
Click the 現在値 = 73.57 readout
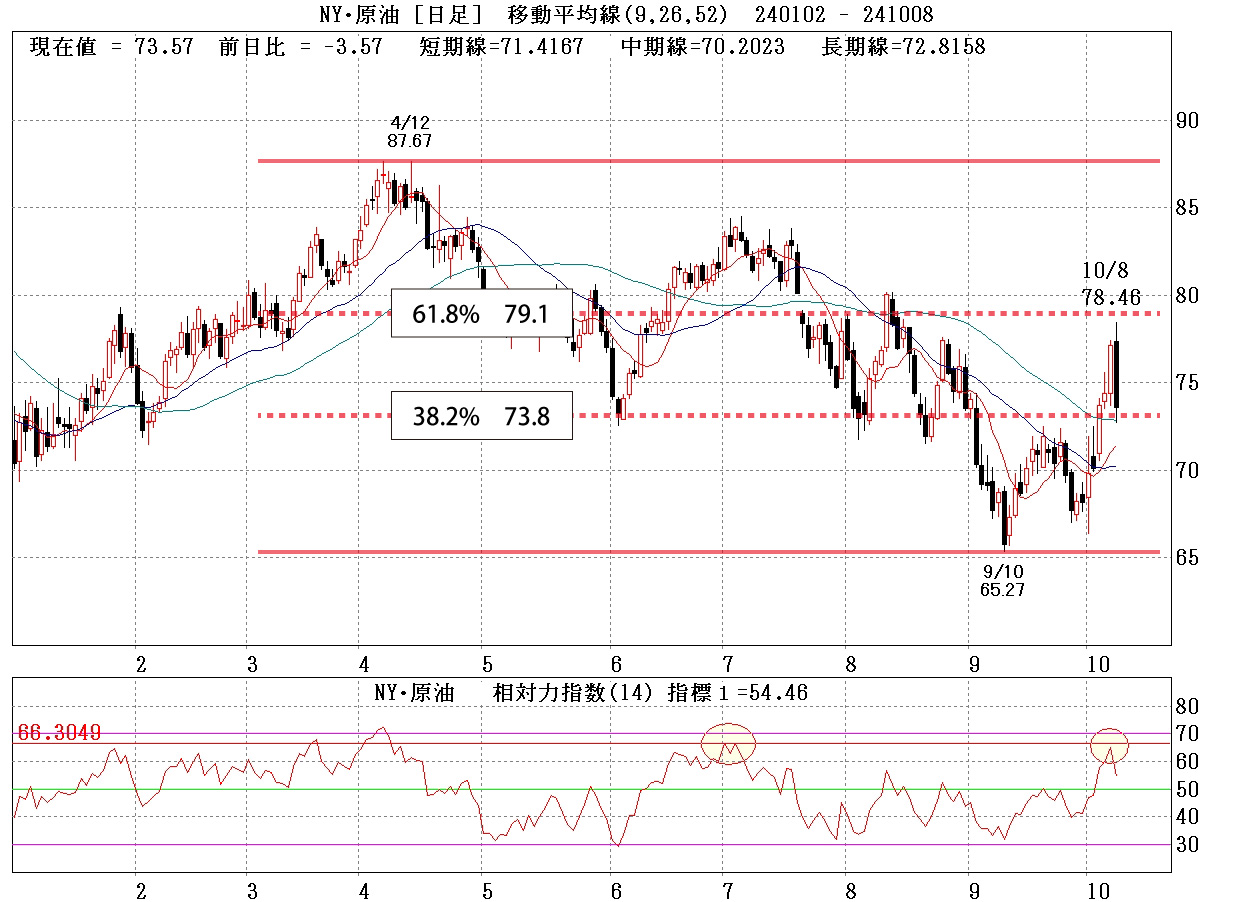[x=111, y=47]
